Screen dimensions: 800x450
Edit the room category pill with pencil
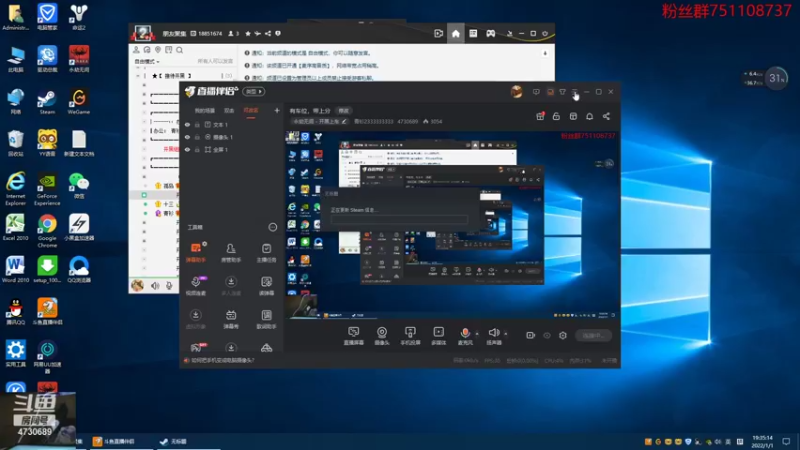click(x=320, y=121)
